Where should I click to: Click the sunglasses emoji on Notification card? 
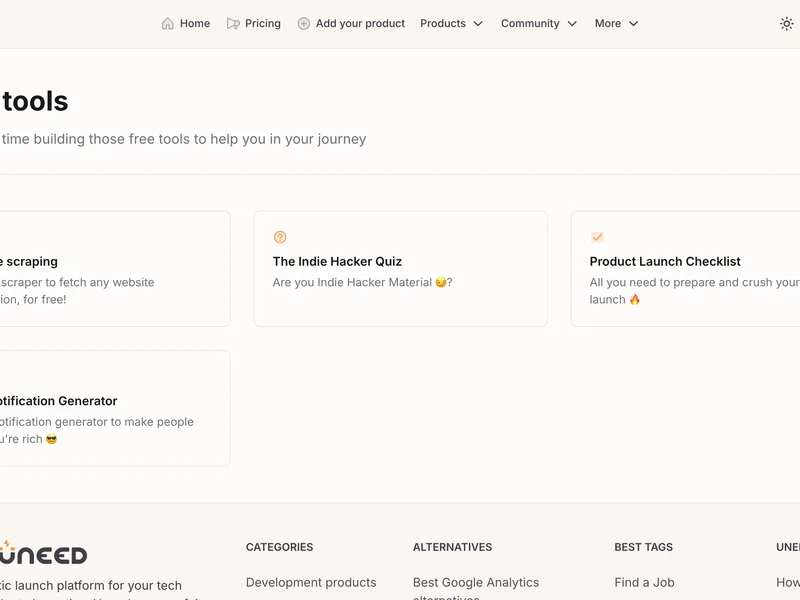pyautogui.click(x=52, y=439)
